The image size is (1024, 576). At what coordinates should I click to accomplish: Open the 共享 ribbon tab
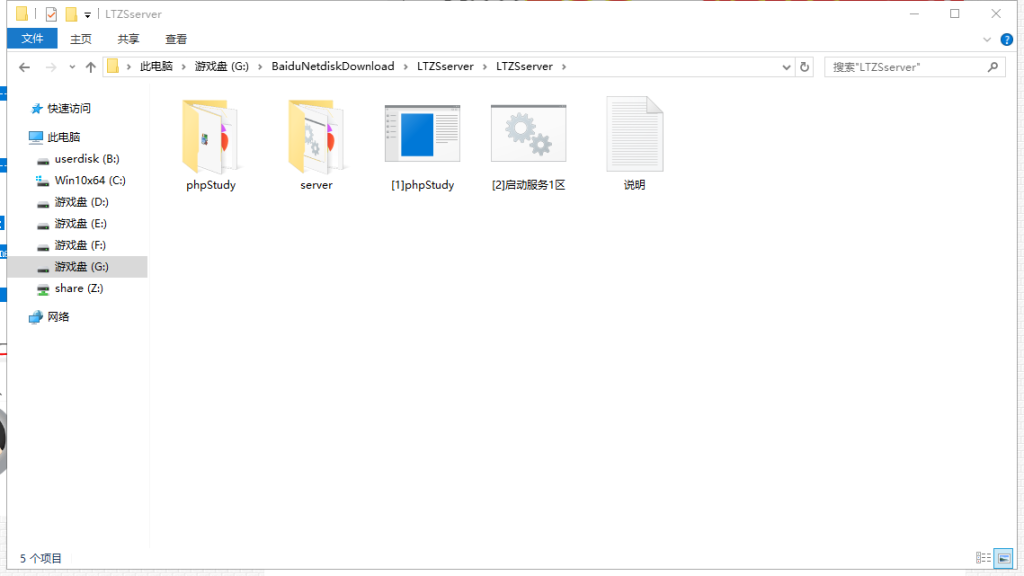point(128,39)
